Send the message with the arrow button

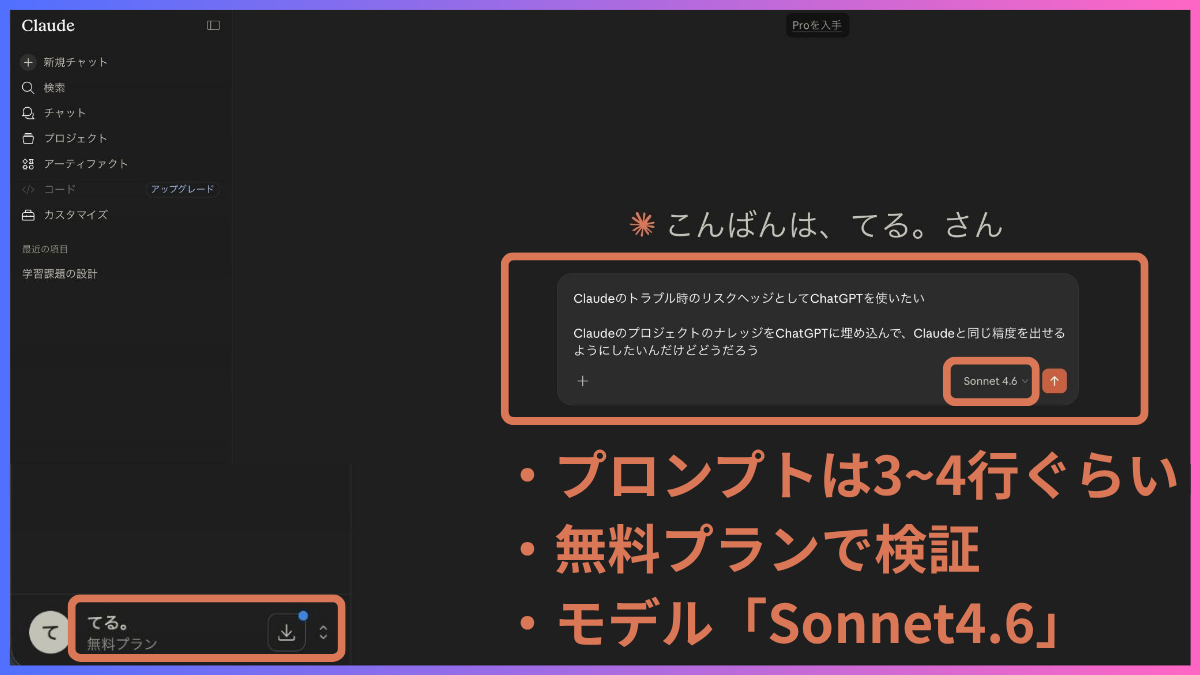coord(1054,381)
